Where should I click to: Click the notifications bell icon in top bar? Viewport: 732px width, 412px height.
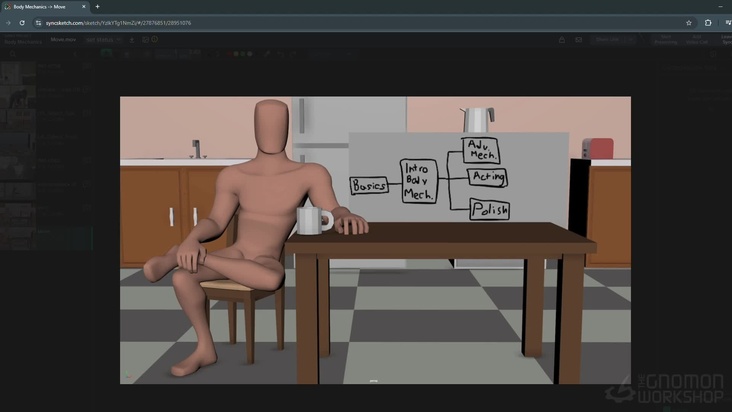tap(561, 40)
